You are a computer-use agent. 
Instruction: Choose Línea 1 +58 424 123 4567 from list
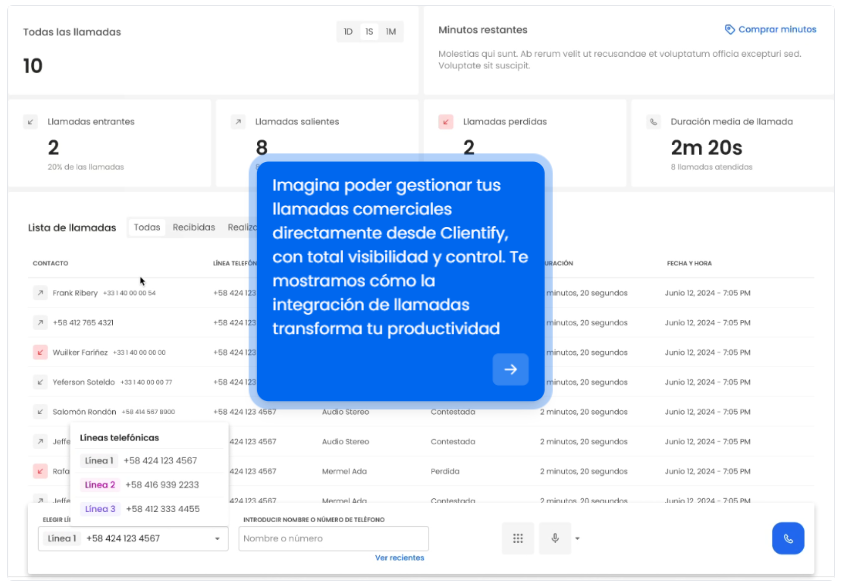click(x=150, y=461)
